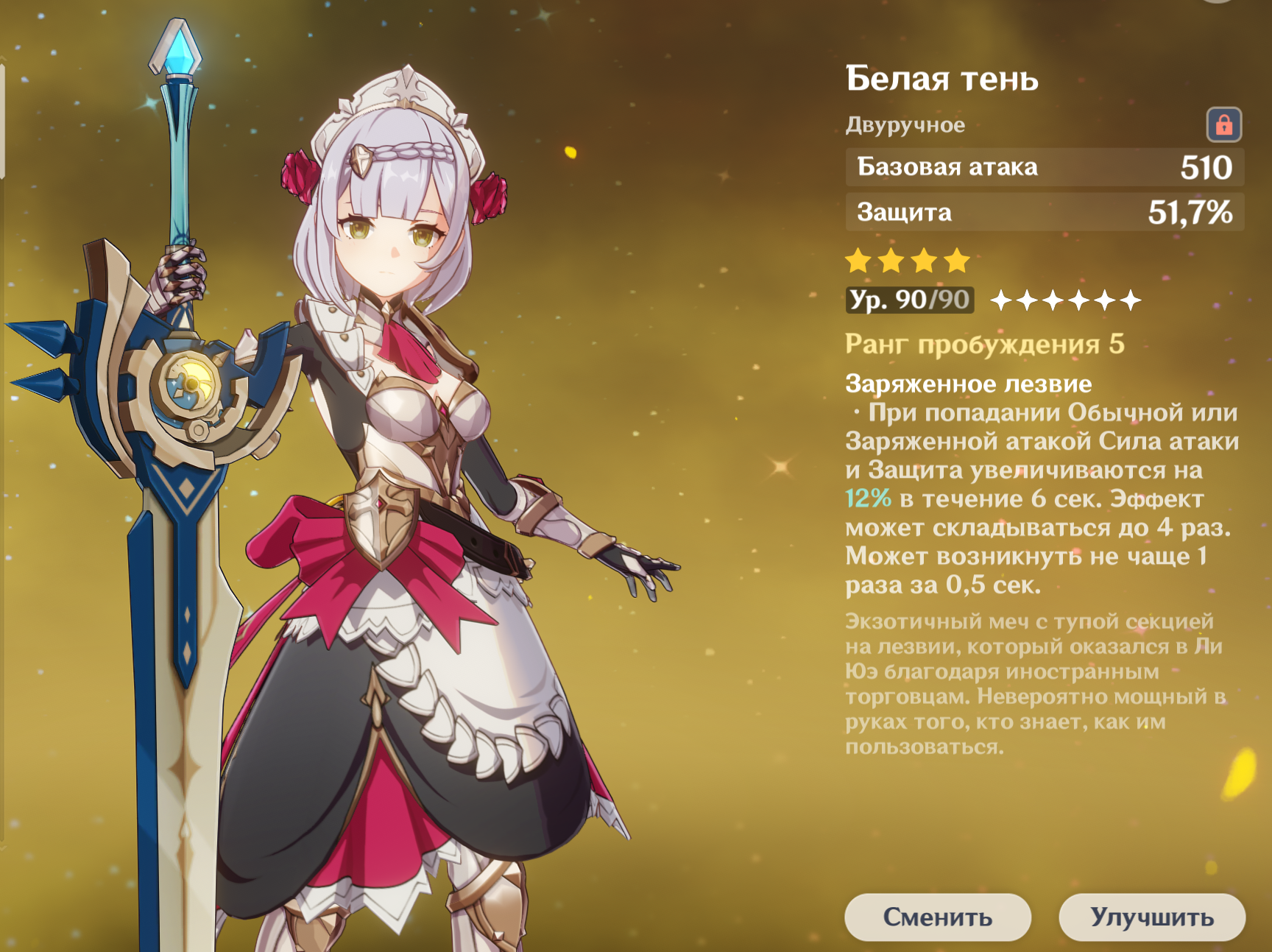
Task: Click the Заряженное лезвие passive title
Action: click(968, 384)
